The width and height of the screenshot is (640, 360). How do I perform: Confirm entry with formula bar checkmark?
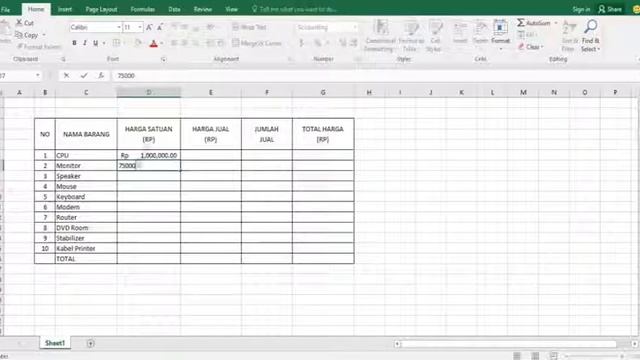pos(84,76)
